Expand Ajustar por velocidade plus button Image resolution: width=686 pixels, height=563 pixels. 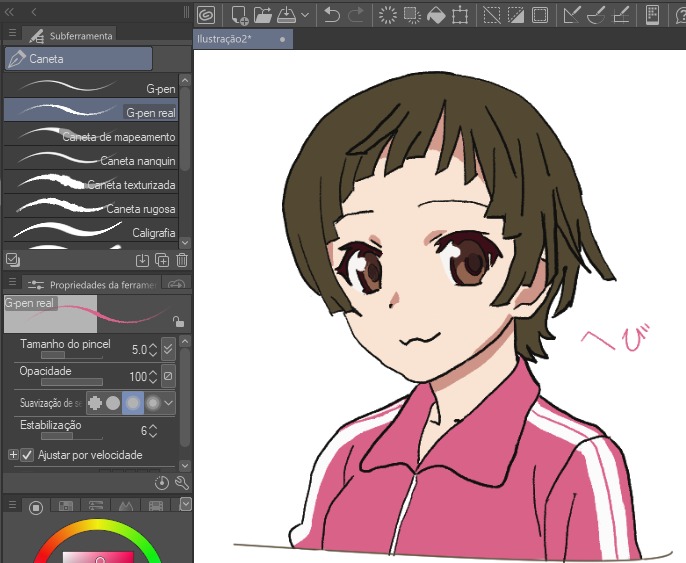point(13,455)
